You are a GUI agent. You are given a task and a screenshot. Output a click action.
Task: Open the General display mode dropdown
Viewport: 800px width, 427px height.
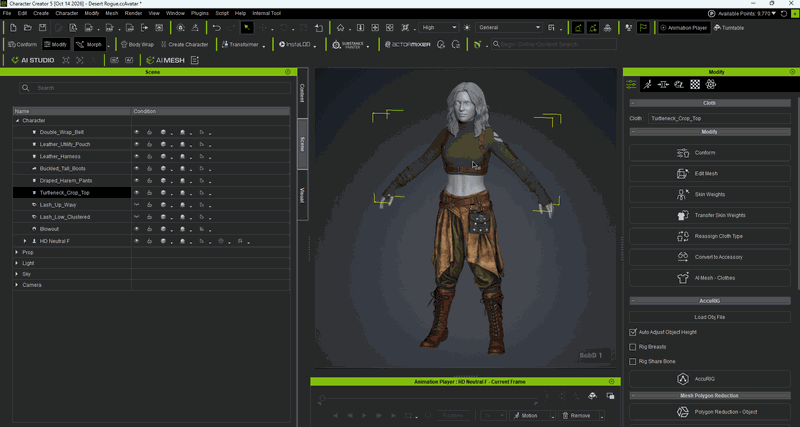click(508, 28)
